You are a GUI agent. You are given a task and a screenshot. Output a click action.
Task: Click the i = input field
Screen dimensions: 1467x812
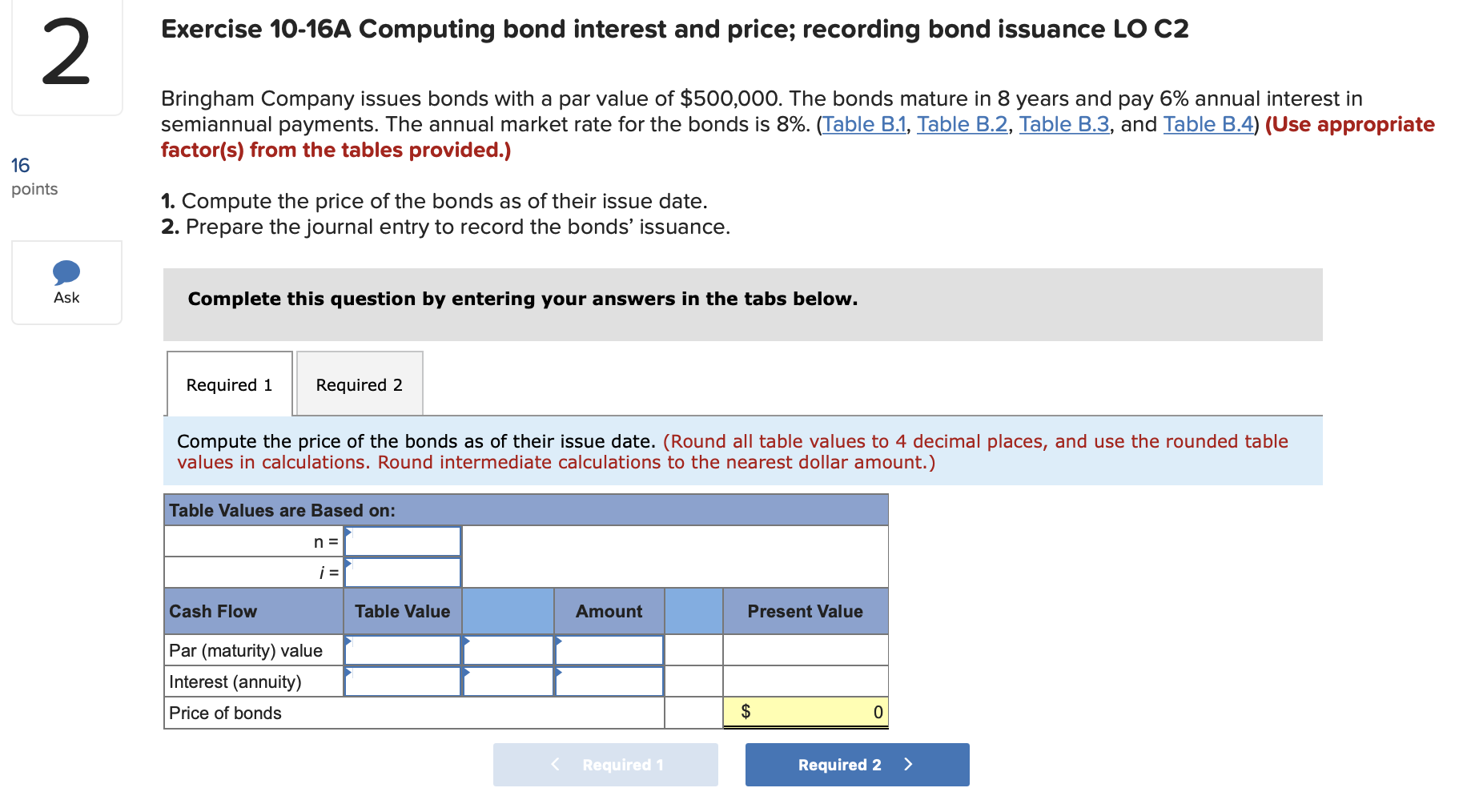(402, 572)
